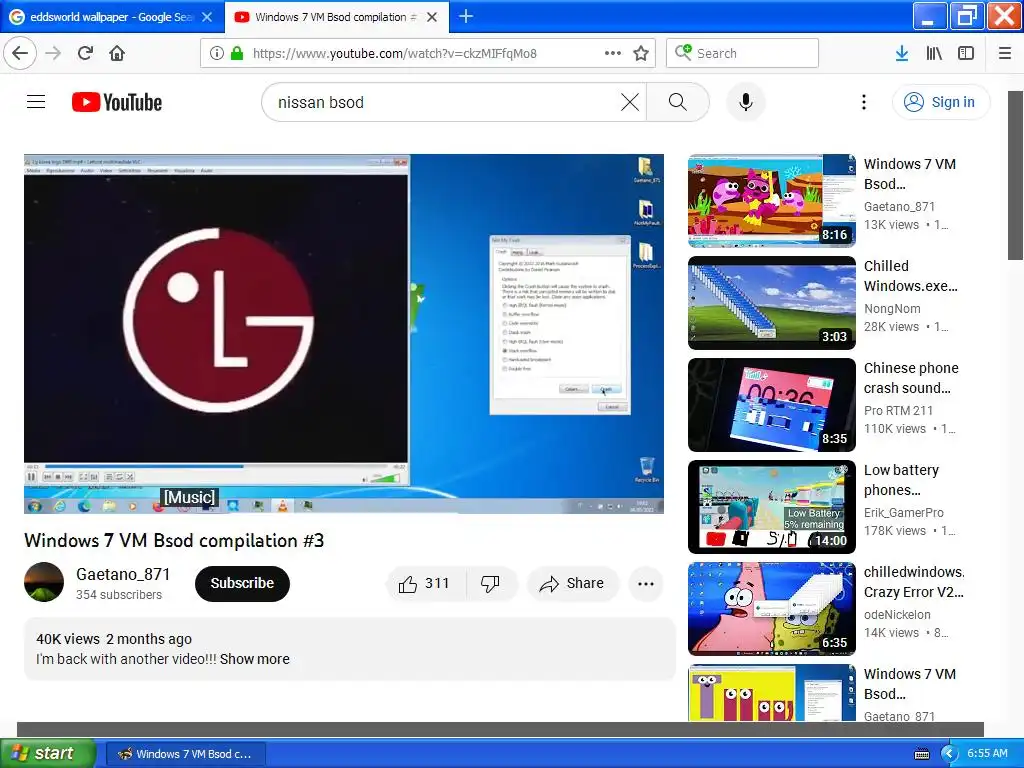Open Gaetano_871 channel avatar
This screenshot has width=1024, height=768.
pos(44,582)
